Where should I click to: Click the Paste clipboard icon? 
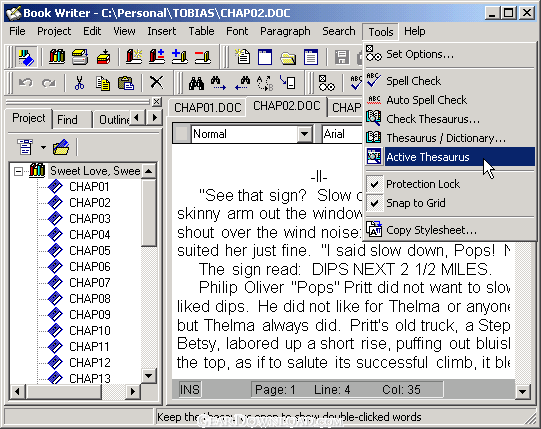tap(126, 83)
